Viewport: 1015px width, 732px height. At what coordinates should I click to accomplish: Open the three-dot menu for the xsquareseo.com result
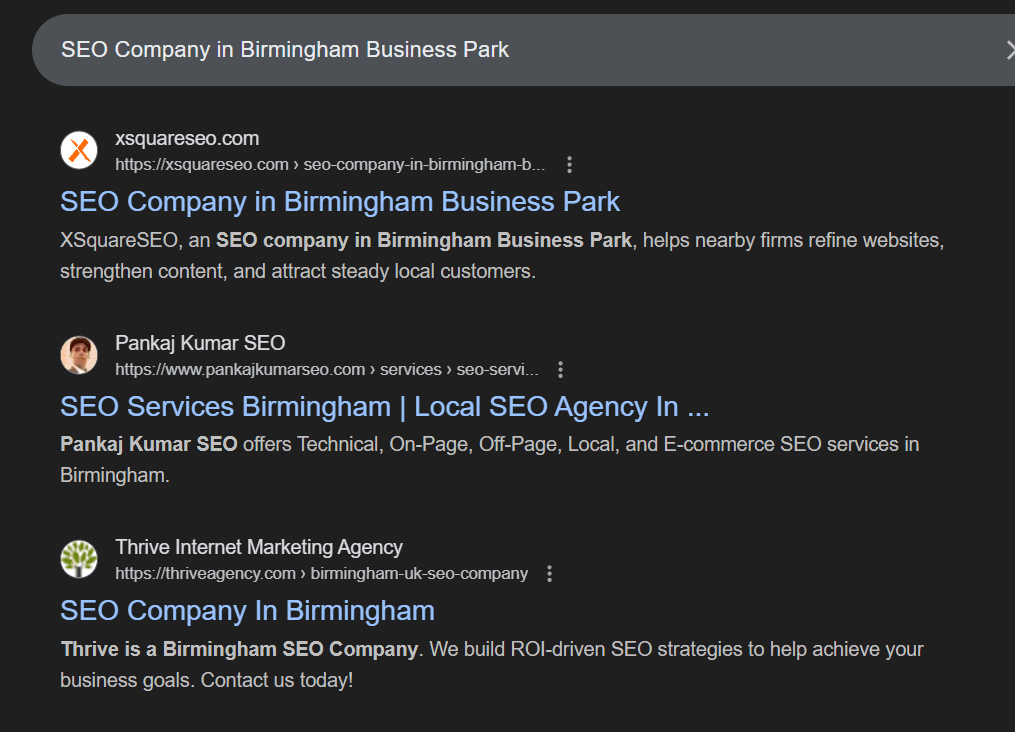point(569,164)
